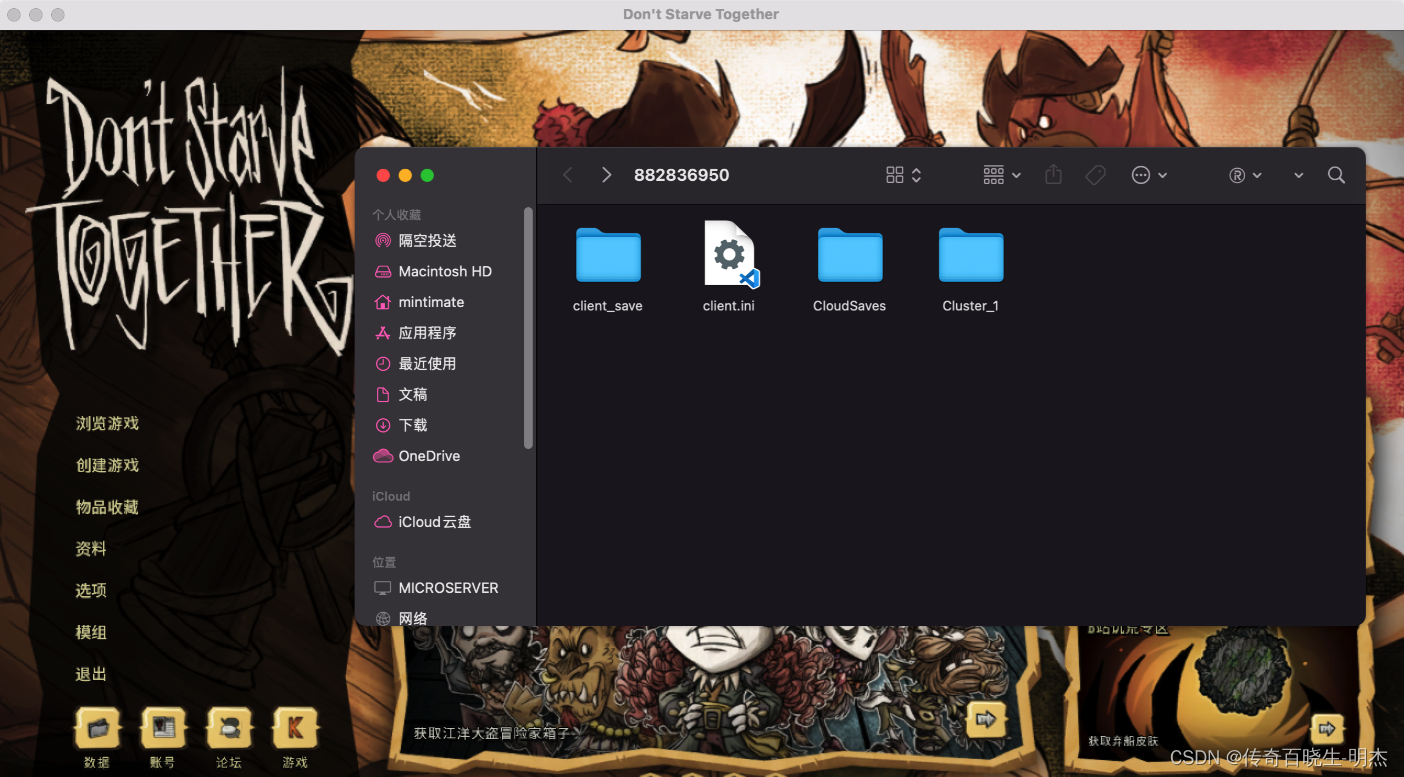Open 资料 in game menu
Screen dimensions: 1404x777
[91, 549]
